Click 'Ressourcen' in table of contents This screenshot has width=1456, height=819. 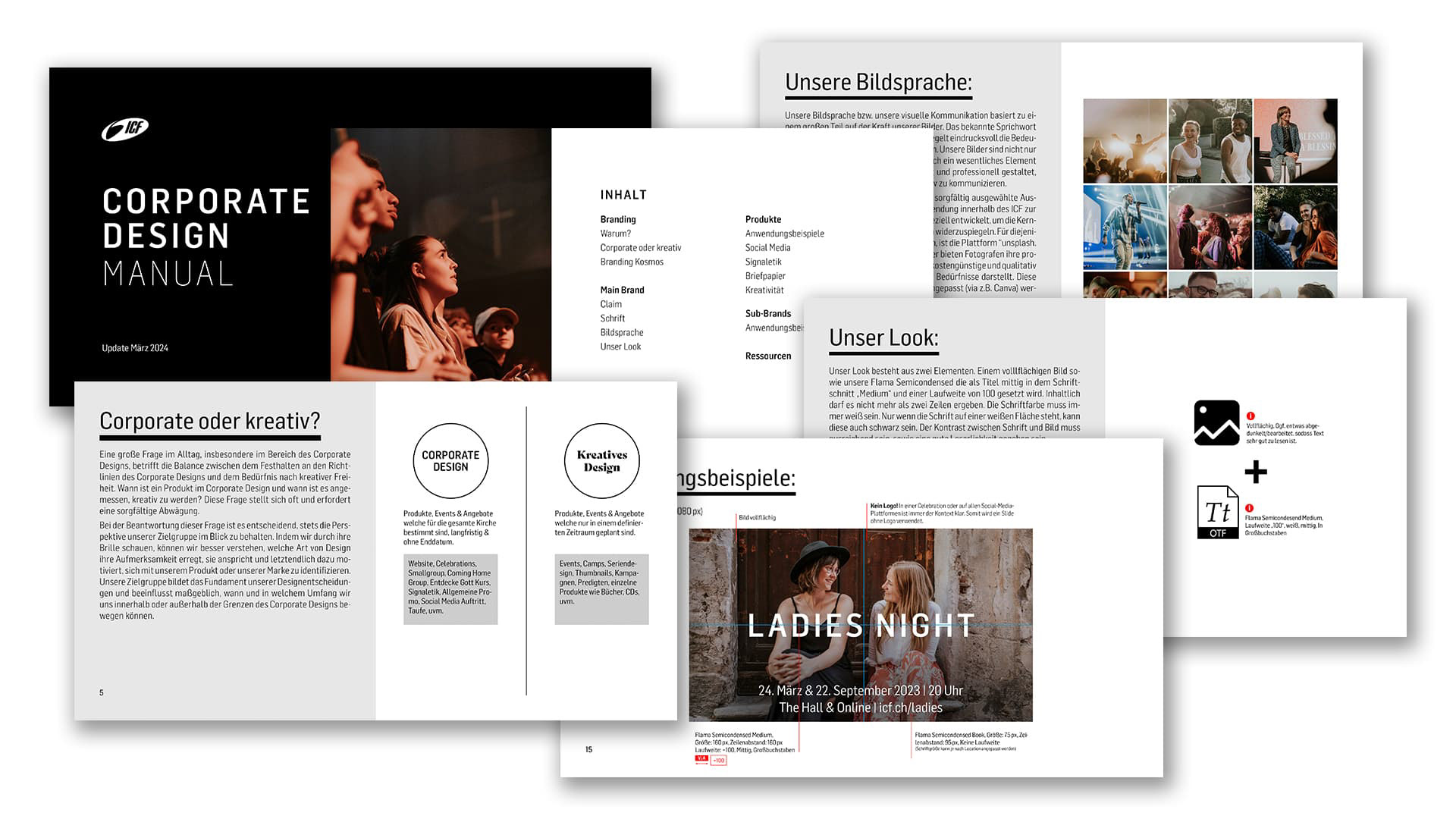tap(767, 356)
